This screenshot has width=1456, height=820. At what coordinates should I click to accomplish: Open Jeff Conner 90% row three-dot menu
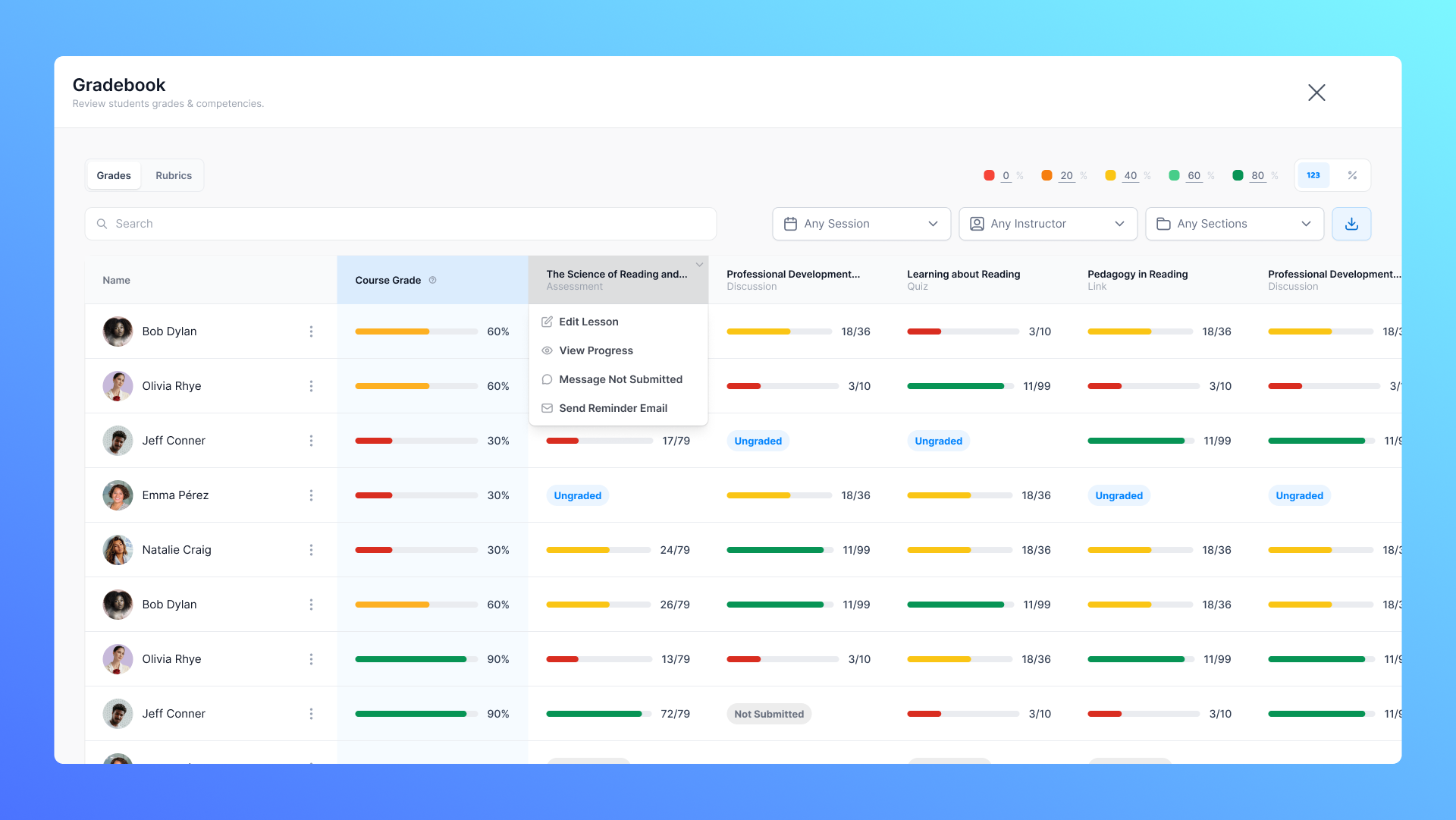(x=311, y=714)
